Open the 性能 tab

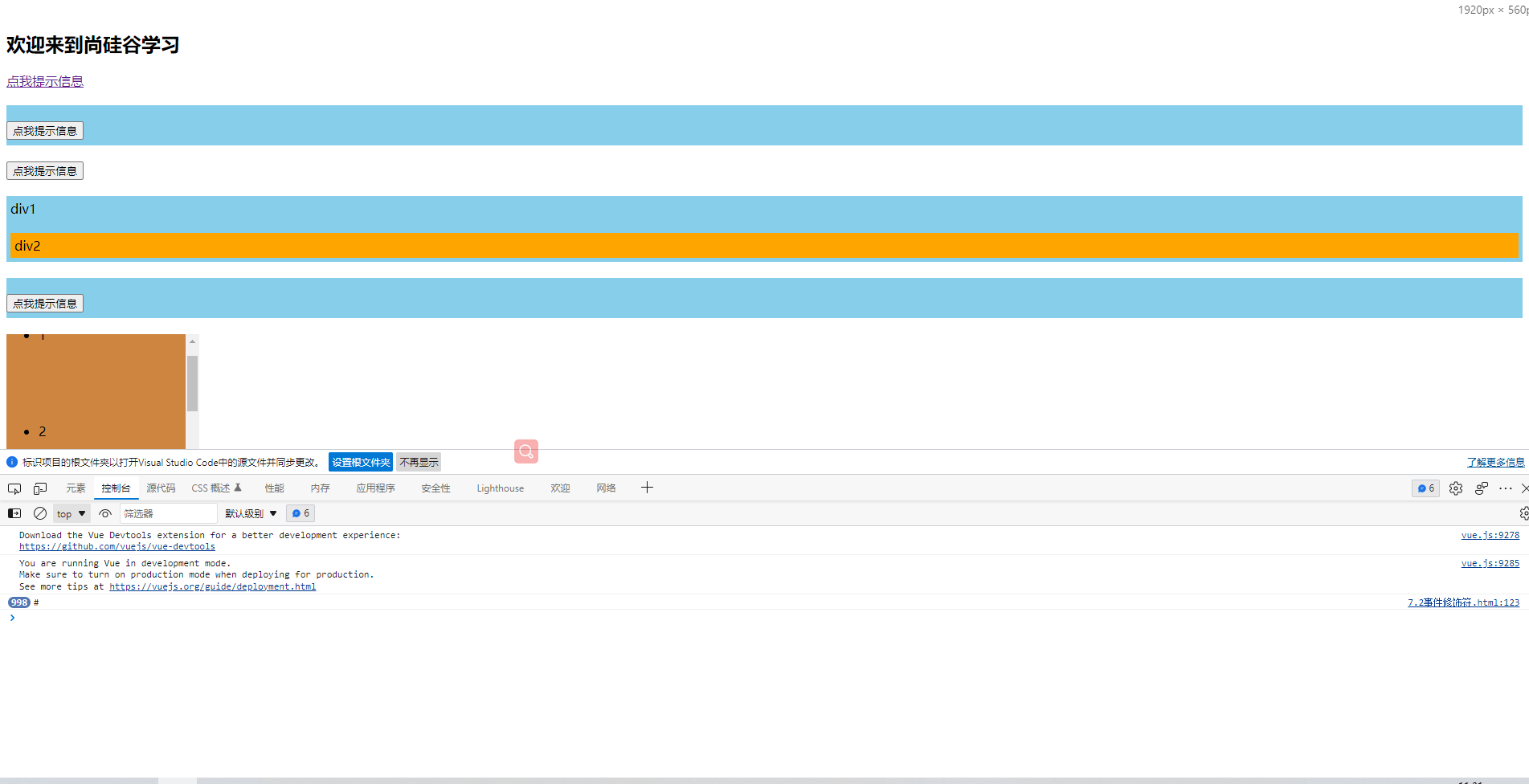click(275, 488)
